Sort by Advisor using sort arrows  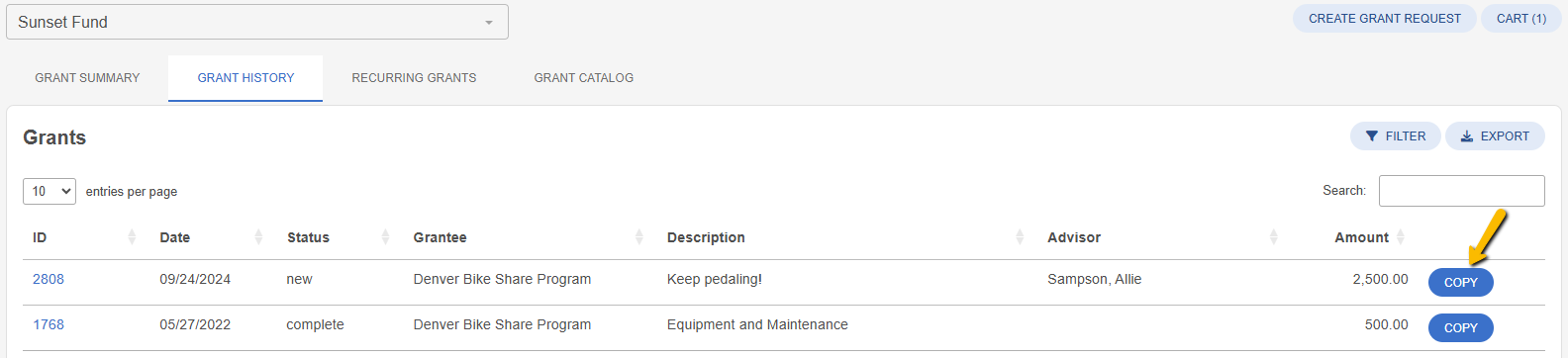[x=1274, y=237]
